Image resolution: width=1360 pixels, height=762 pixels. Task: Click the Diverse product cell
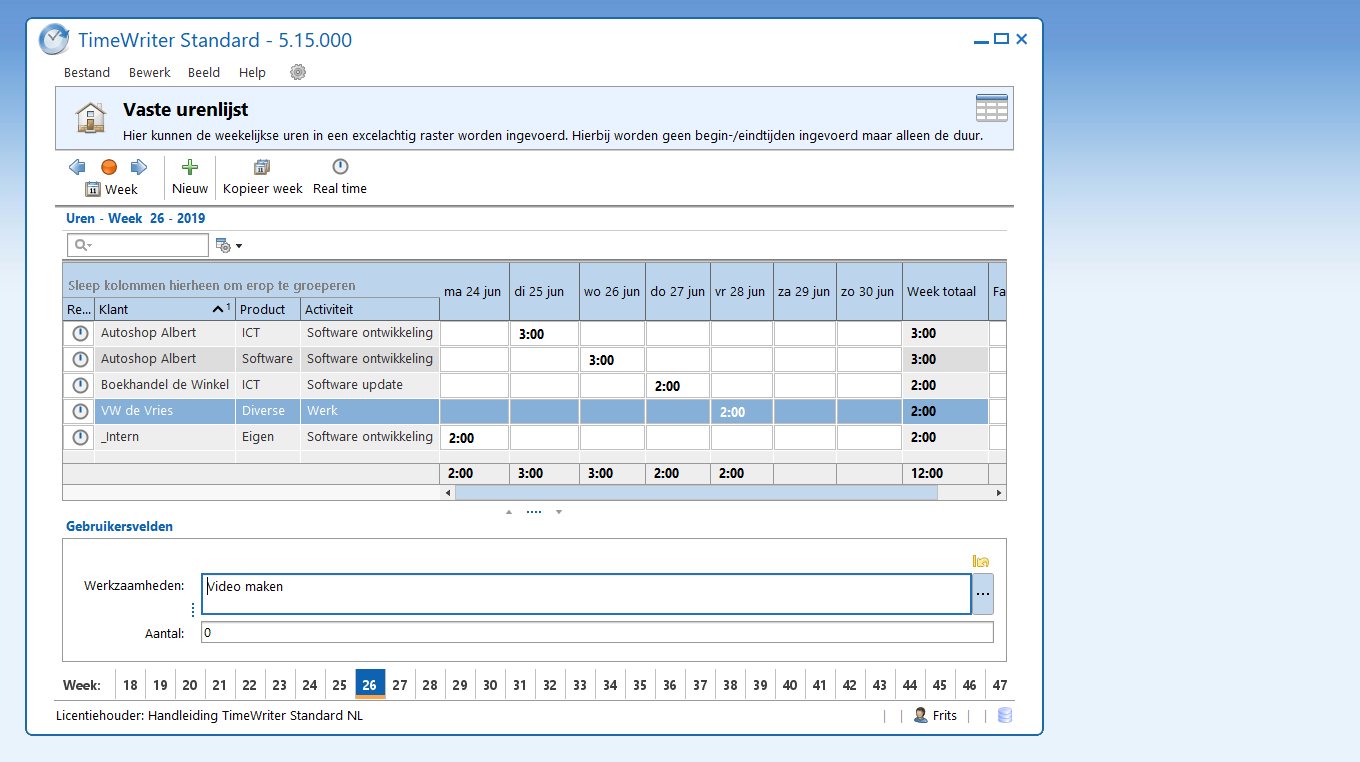[x=268, y=411]
